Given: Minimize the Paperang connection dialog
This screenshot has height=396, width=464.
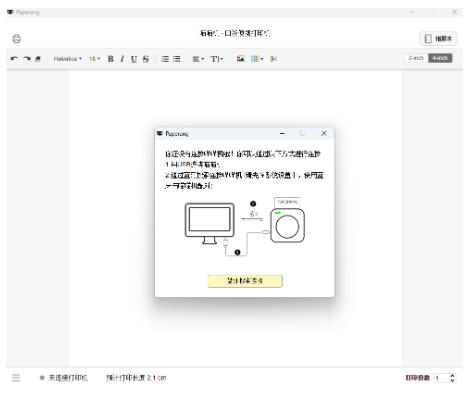Looking at the screenshot, I should pos(282,133).
